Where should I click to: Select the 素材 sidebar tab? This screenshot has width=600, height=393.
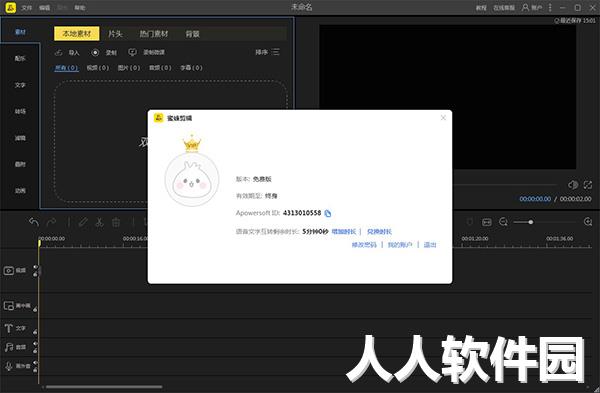(20, 32)
